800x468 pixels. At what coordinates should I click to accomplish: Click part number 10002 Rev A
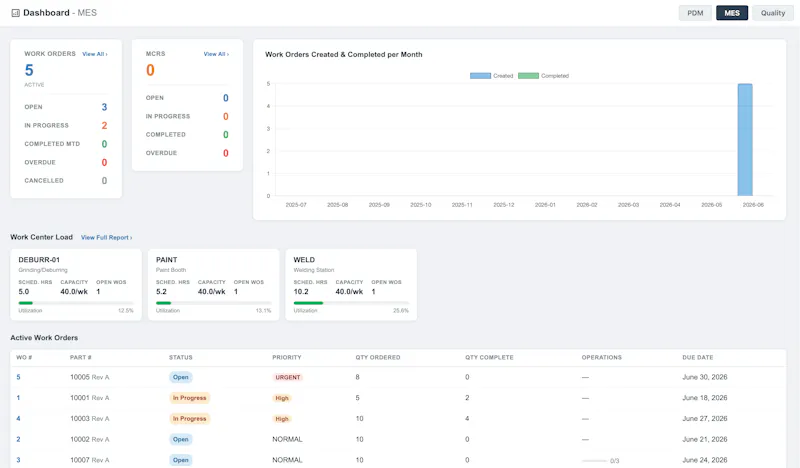pos(90,439)
